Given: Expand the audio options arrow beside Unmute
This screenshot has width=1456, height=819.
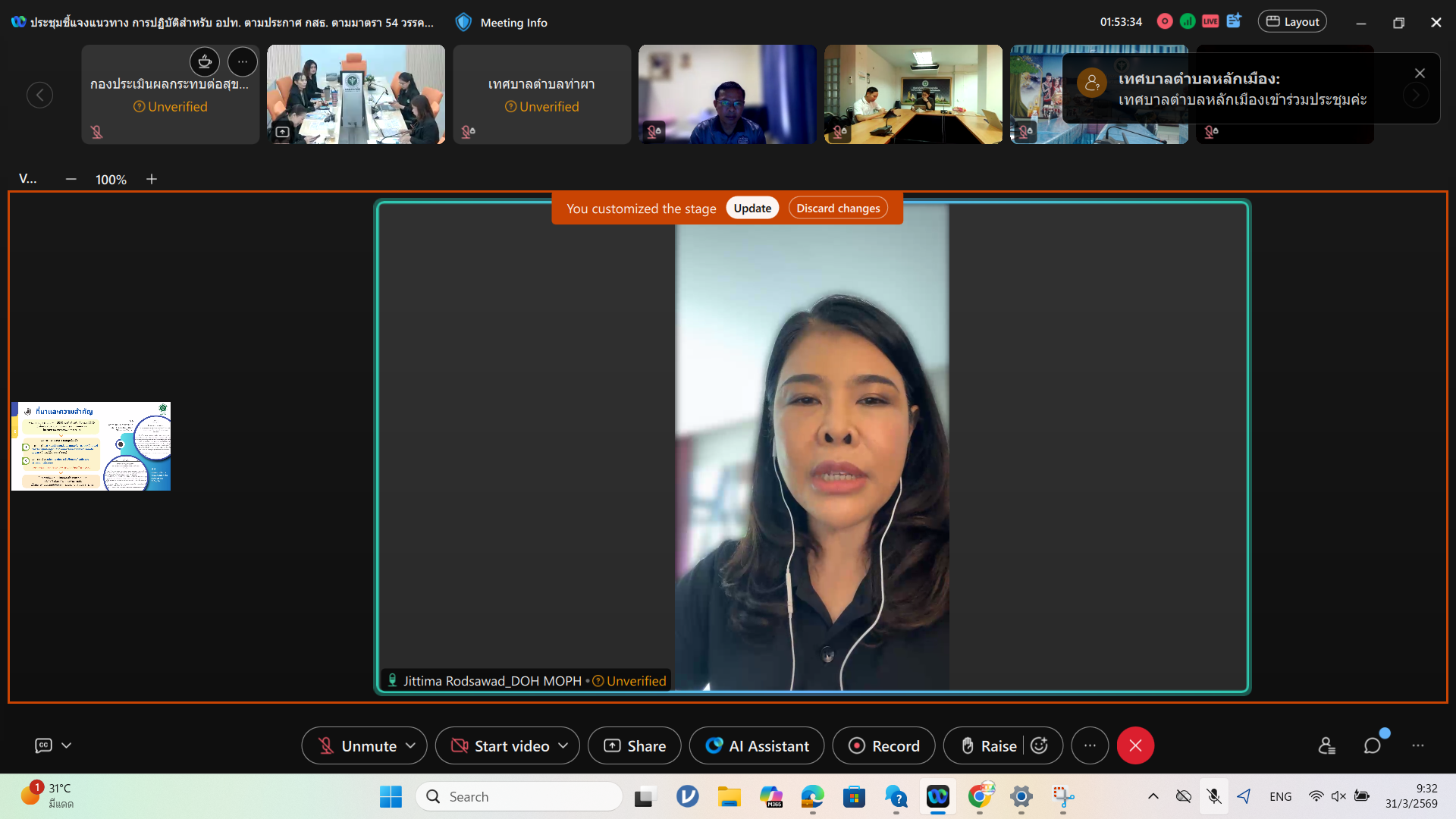Looking at the screenshot, I should point(411,746).
